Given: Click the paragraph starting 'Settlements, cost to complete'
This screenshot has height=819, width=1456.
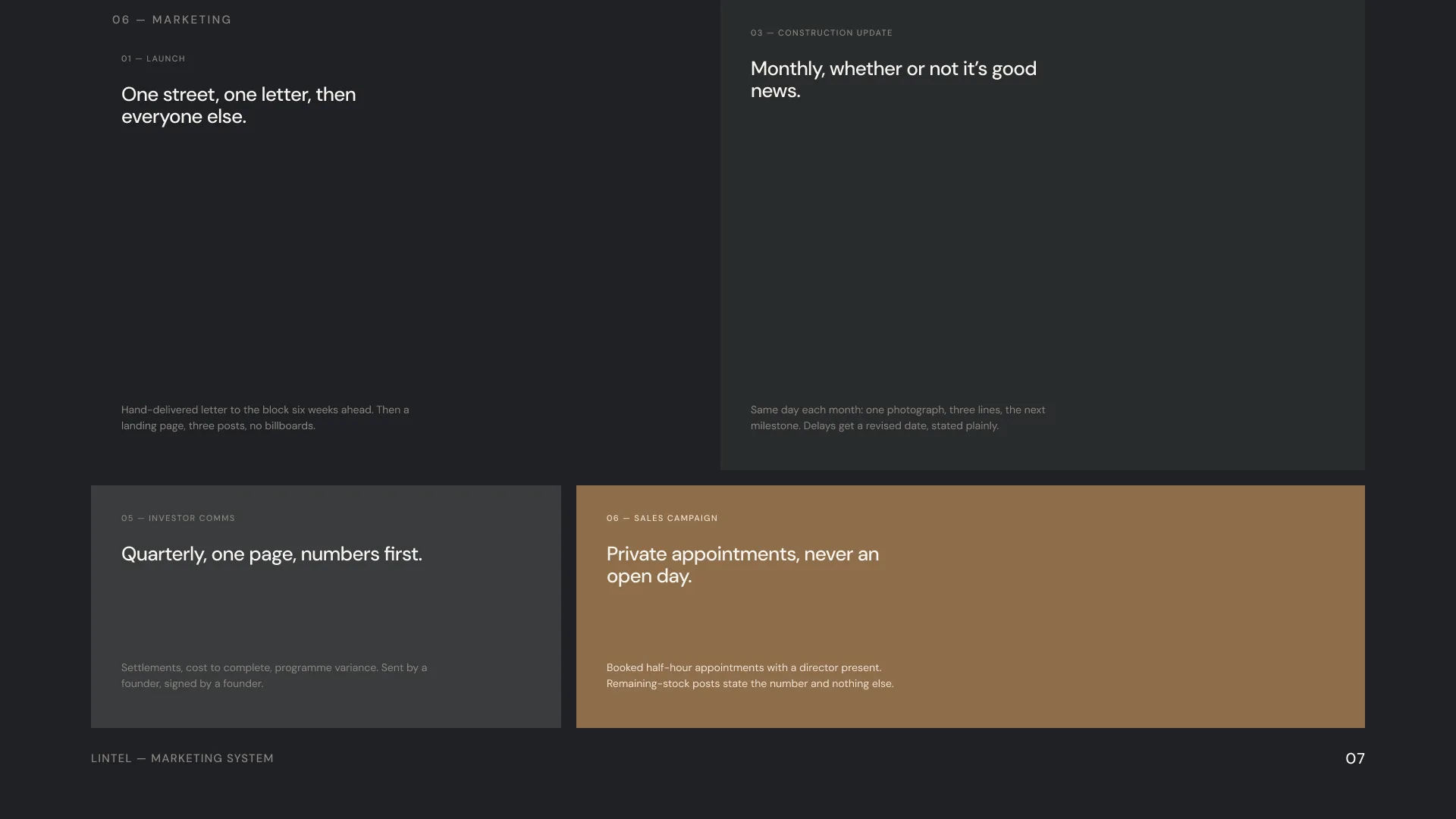Looking at the screenshot, I should click(275, 676).
